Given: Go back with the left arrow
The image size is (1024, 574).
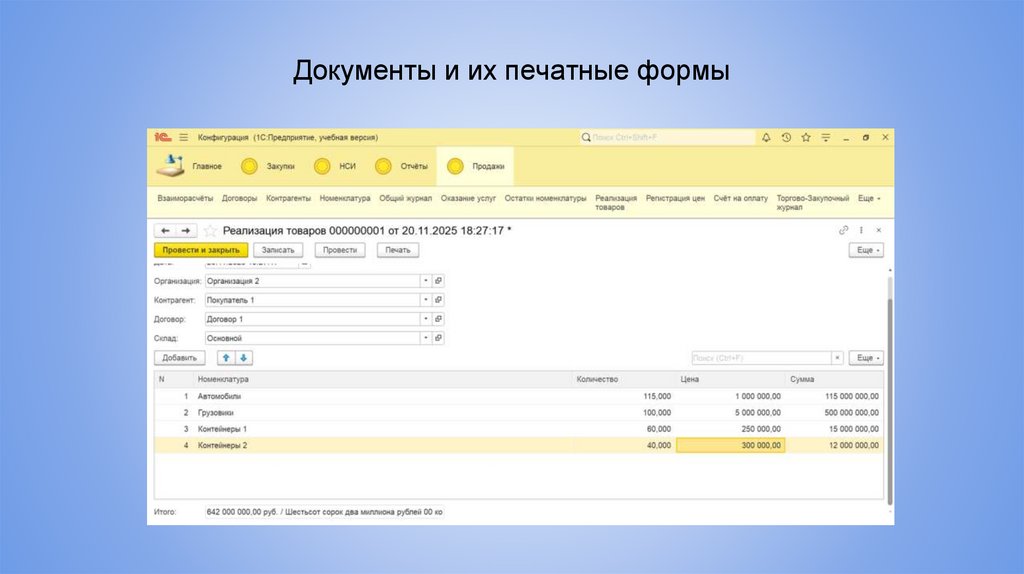Looking at the screenshot, I should point(165,231).
